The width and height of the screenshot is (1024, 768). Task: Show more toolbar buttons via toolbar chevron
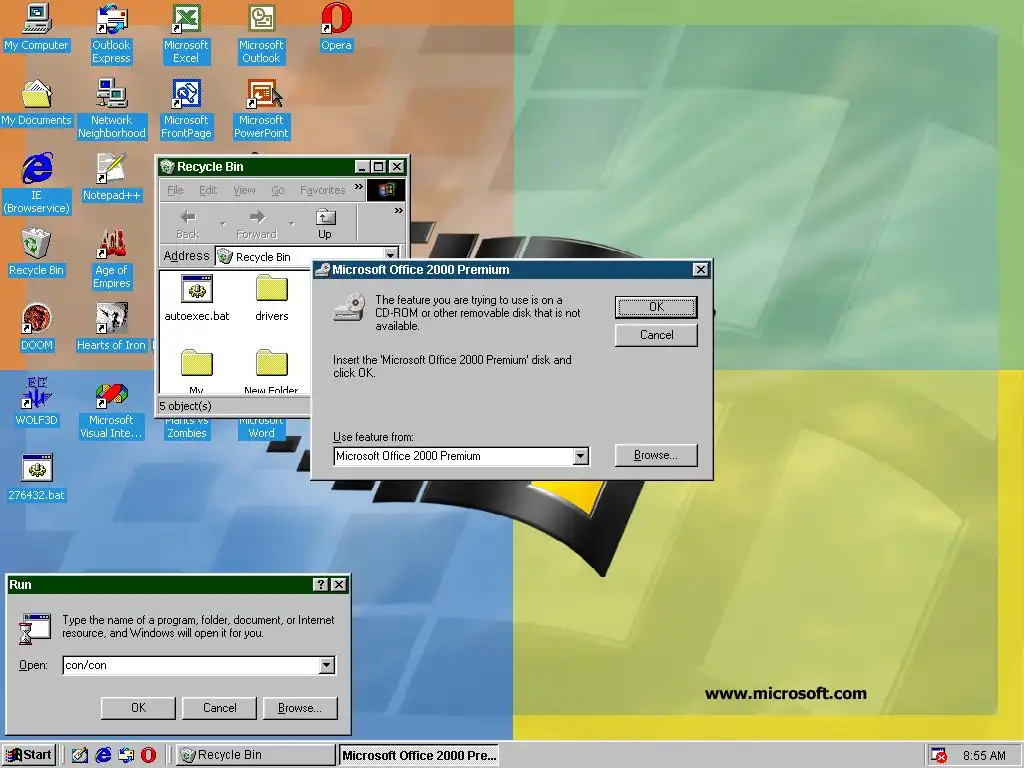398,211
